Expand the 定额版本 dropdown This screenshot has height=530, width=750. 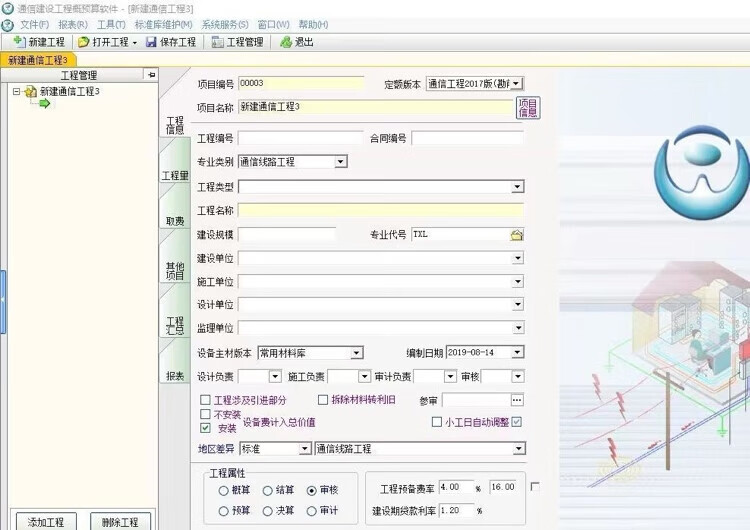(x=517, y=84)
